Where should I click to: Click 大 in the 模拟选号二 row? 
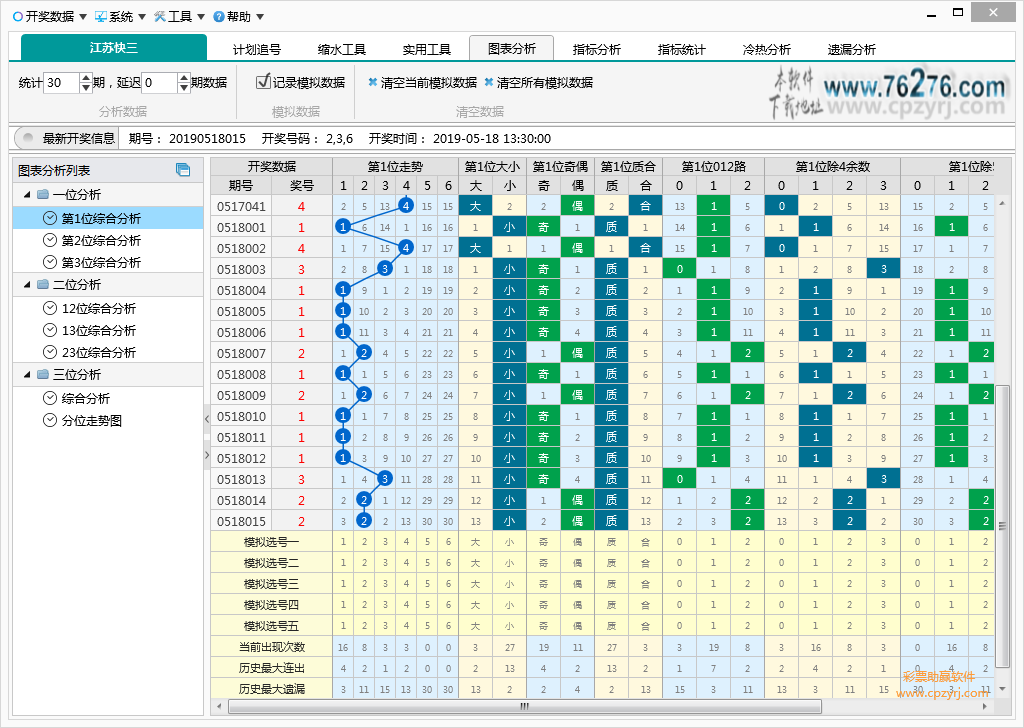(475, 563)
